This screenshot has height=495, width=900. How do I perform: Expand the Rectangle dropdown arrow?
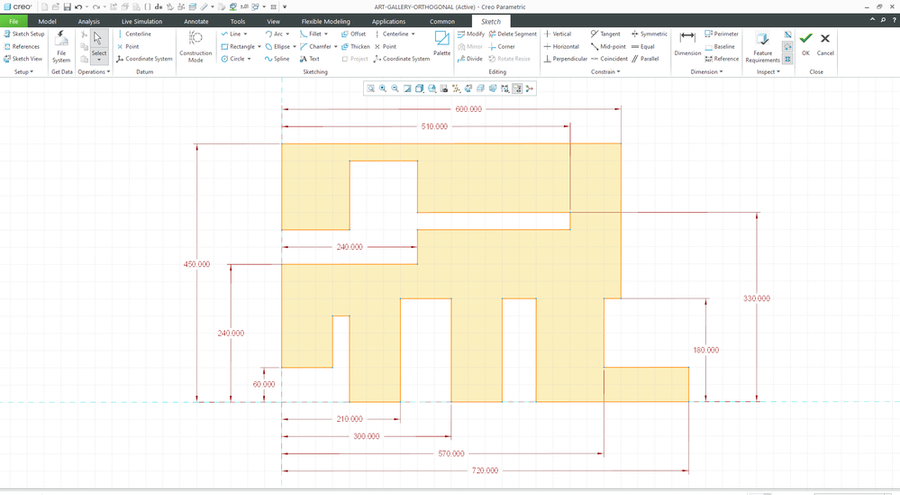pos(259,46)
